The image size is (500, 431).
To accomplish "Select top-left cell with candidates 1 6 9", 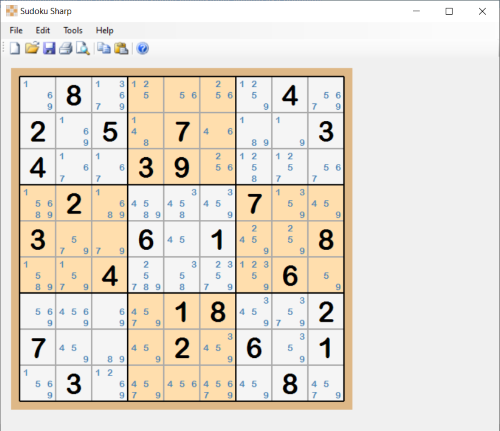I will click(38, 95).
